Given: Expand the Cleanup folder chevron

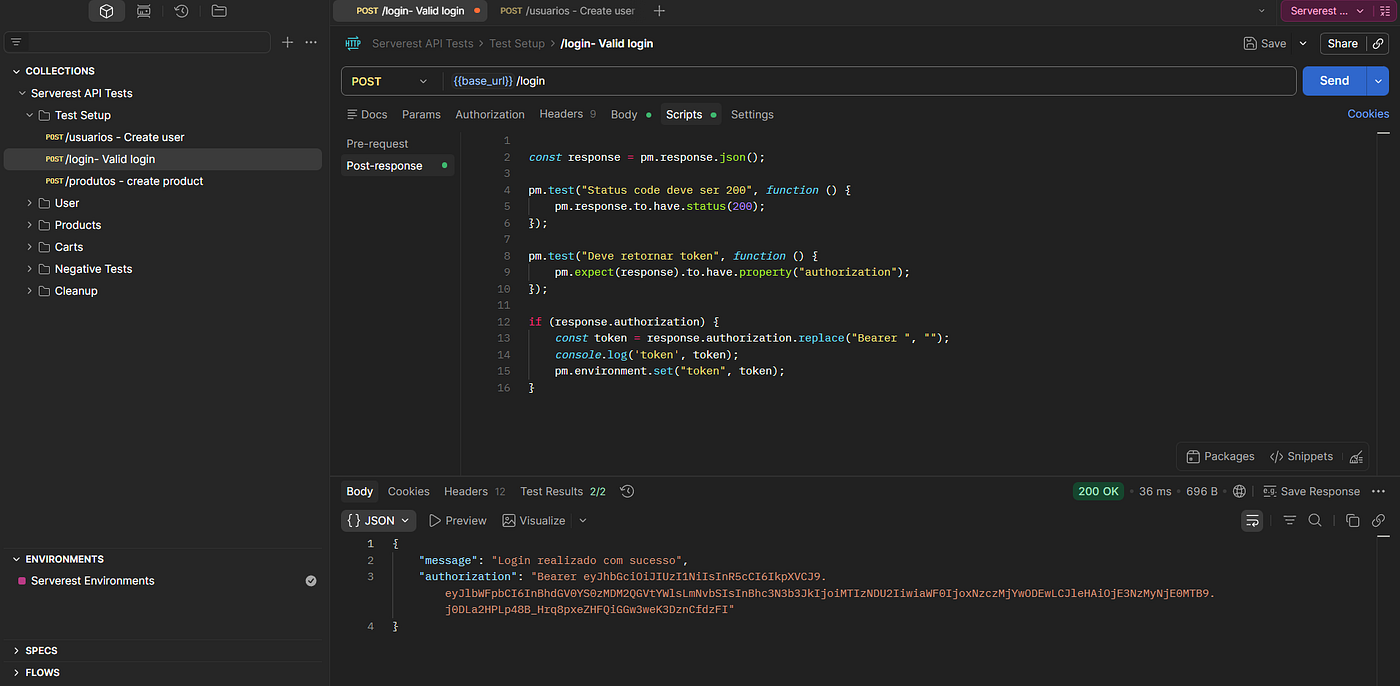Looking at the screenshot, I should (x=30, y=291).
